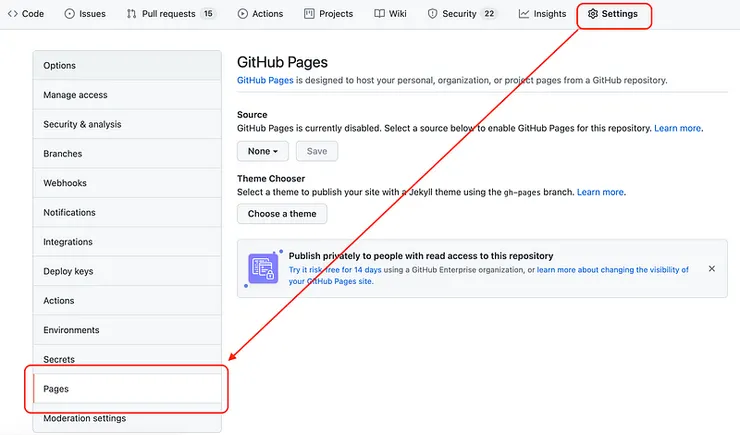Select Secrets in the sidebar
Viewport: 740px width, 435px height.
127,359
